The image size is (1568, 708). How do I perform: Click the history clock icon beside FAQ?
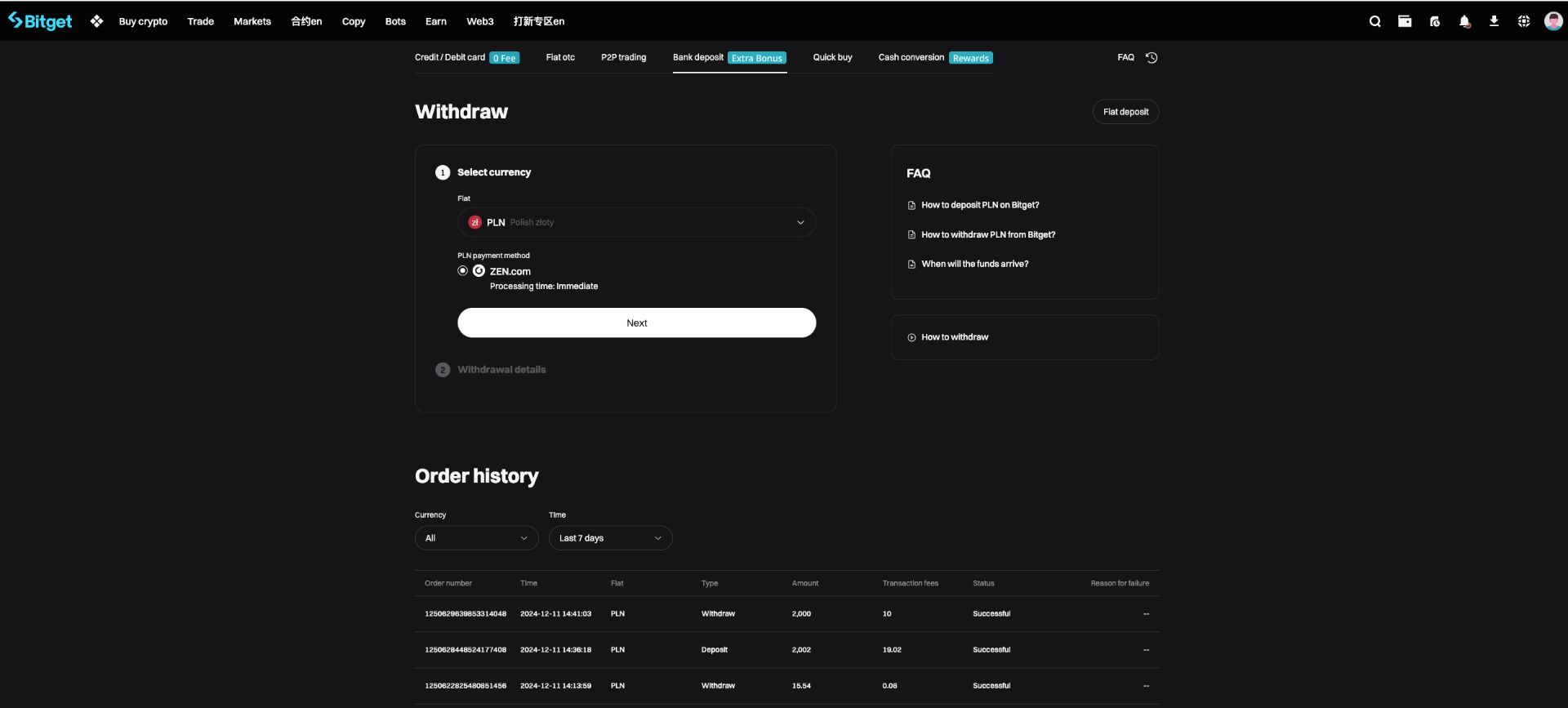click(1151, 57)
